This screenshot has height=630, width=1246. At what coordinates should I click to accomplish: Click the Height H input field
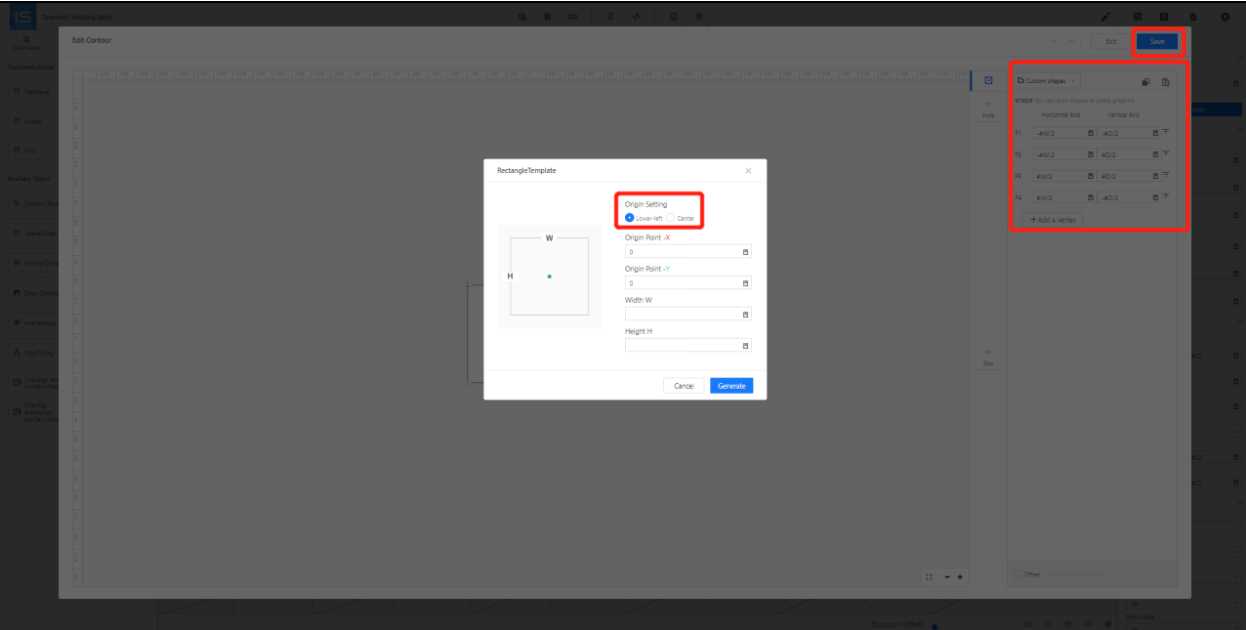click(688, 345)
